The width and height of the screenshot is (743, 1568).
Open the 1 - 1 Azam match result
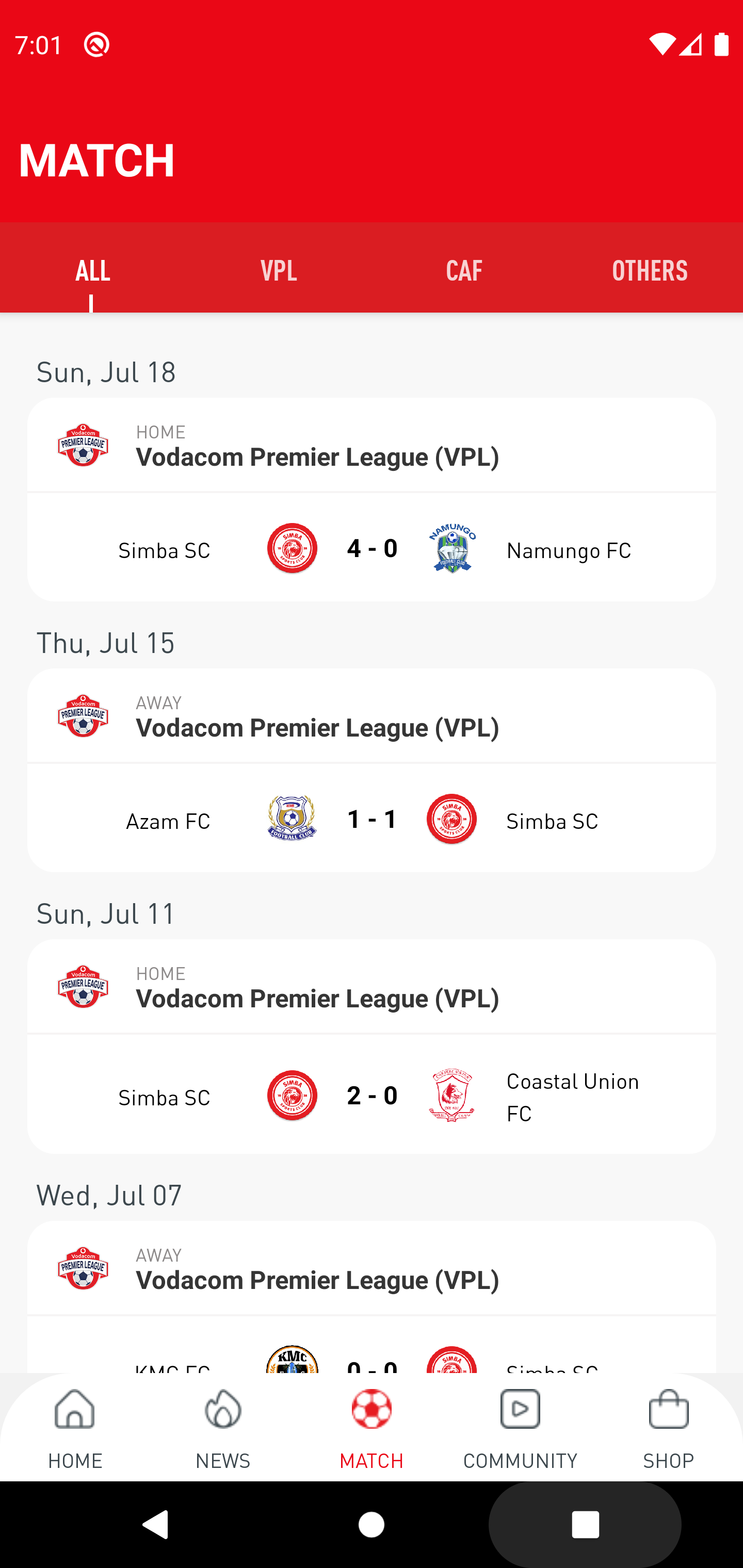[x=372, y=819]
